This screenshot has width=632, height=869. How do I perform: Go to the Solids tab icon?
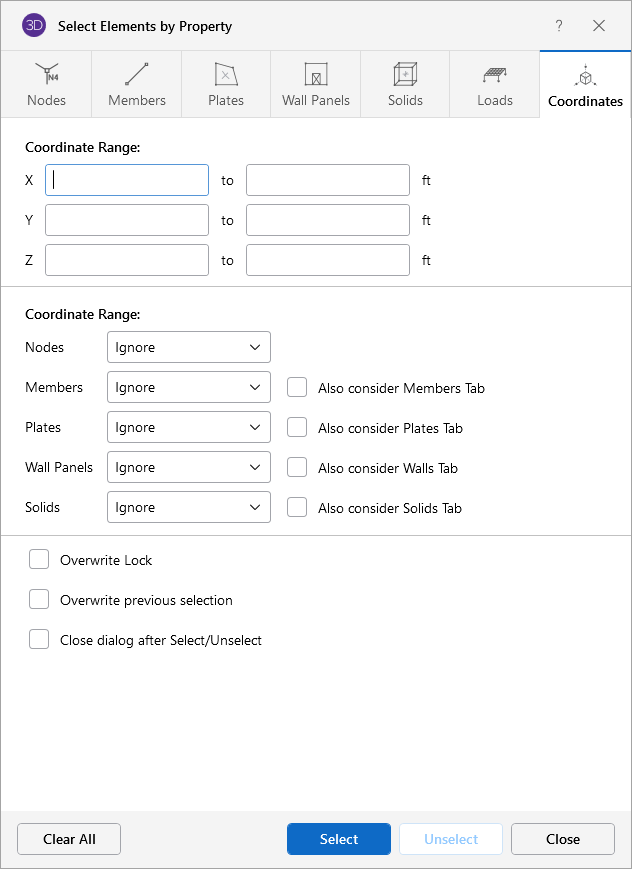405,75
